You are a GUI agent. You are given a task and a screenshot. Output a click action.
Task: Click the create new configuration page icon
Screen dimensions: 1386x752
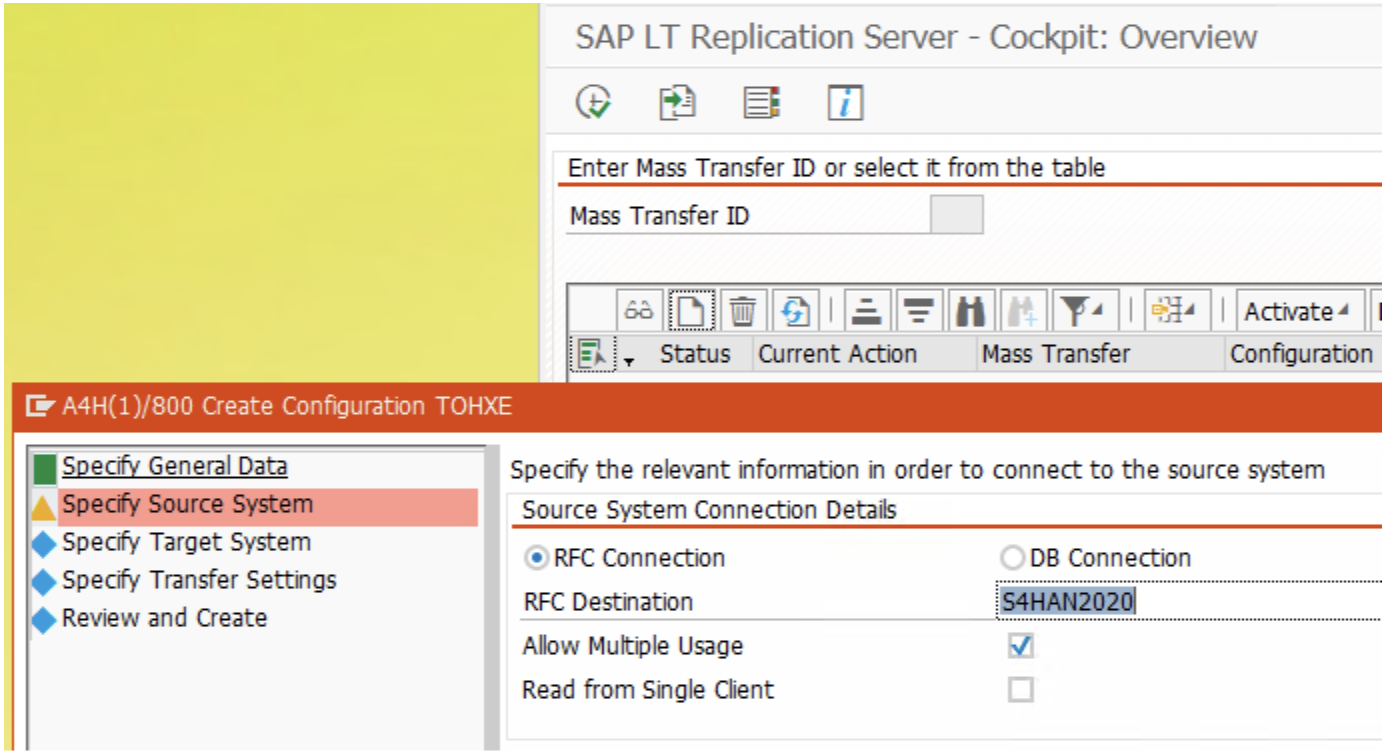point(690,311)
